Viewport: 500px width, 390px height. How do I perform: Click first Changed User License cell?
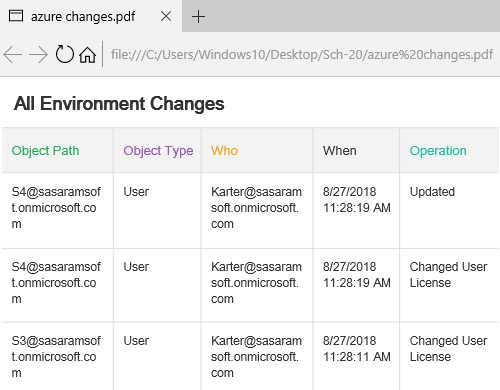(448, 275)
